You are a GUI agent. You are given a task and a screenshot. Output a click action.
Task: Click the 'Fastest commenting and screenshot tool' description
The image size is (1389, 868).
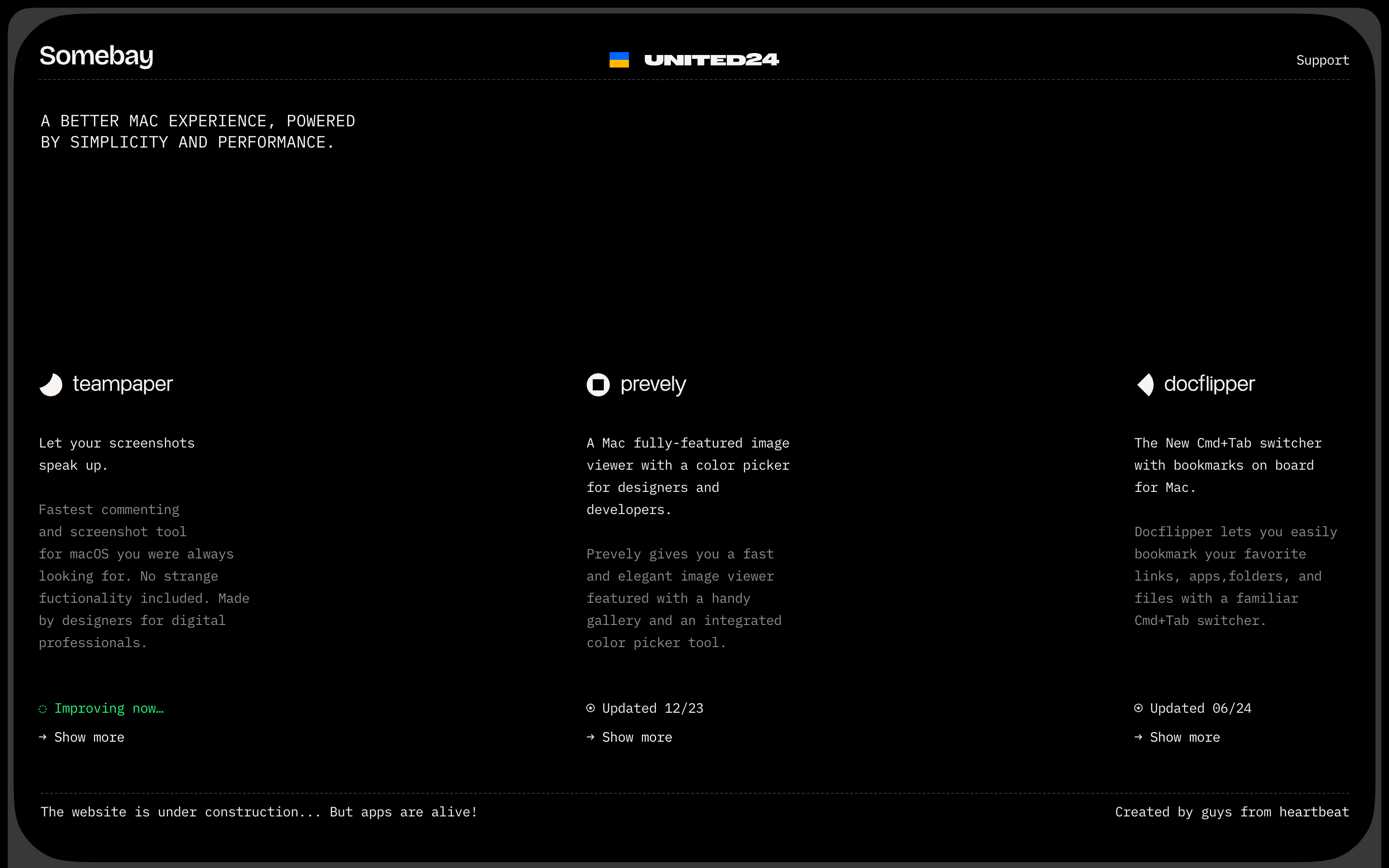coord(144,576)
